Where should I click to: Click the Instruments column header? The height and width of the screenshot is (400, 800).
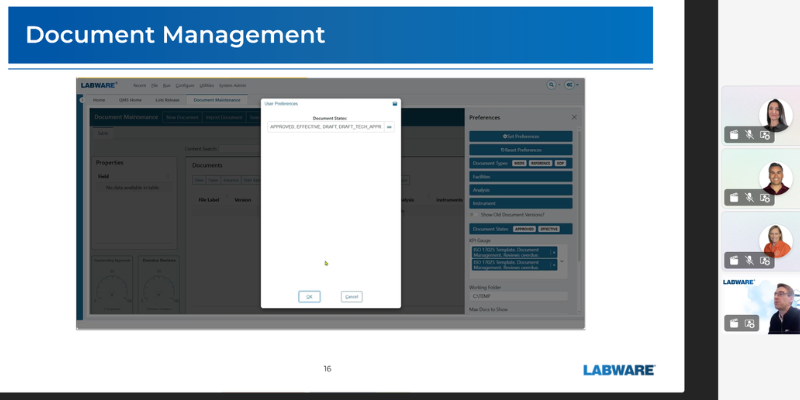coord(449,200)
